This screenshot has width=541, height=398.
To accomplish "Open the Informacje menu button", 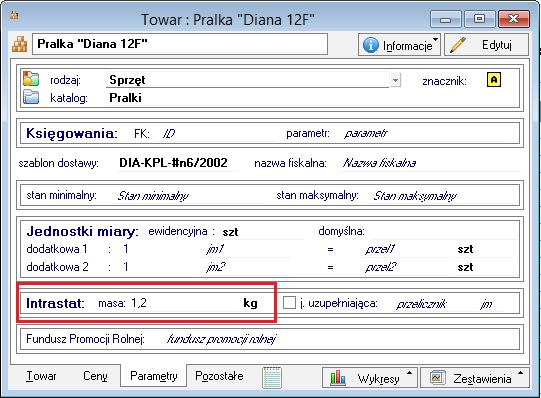I will click(x=399, y=45).
